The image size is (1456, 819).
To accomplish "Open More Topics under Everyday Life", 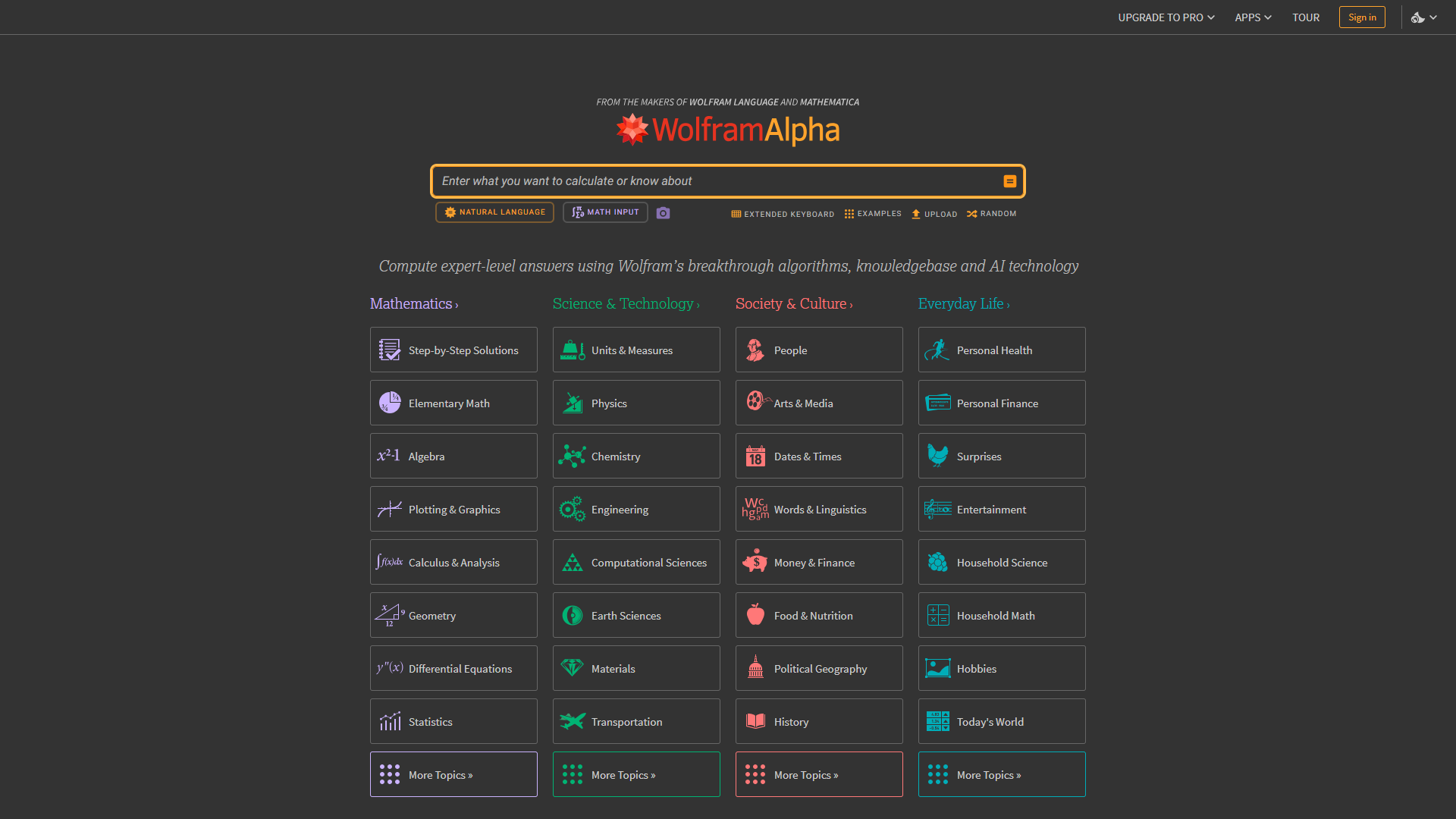I will point(1002,774).
